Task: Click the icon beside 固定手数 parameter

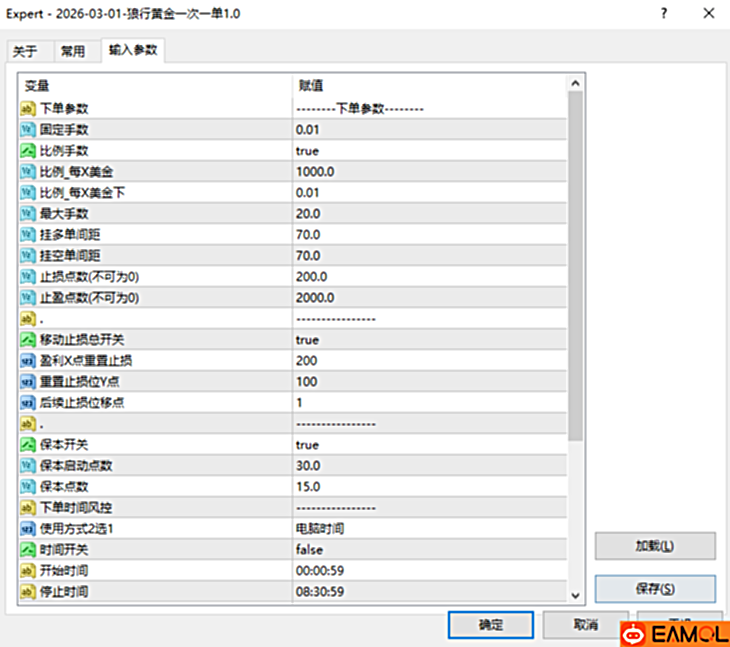Action: 28,130
